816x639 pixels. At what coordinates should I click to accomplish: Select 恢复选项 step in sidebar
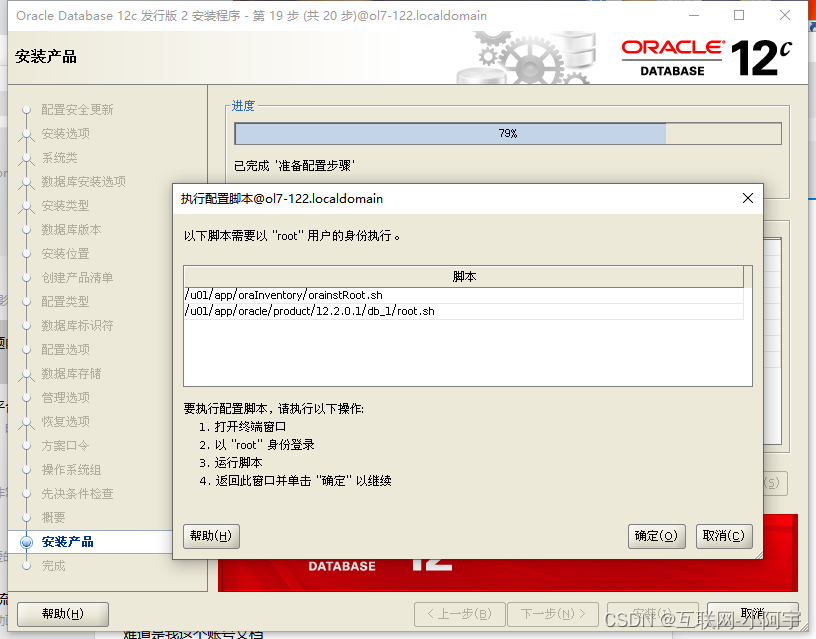click(x=66, y=421)
